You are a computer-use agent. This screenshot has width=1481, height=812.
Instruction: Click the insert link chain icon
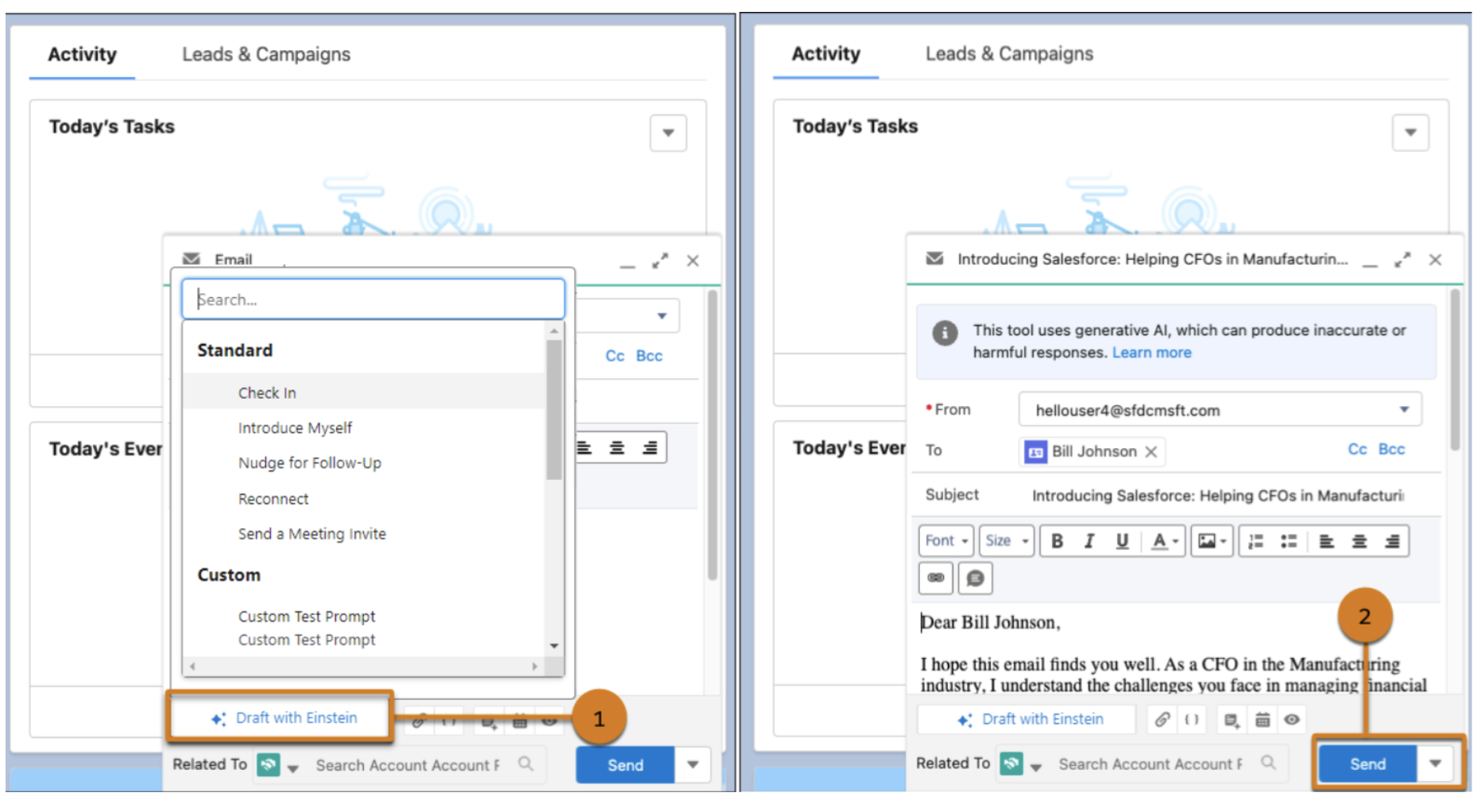coord(936,578)
